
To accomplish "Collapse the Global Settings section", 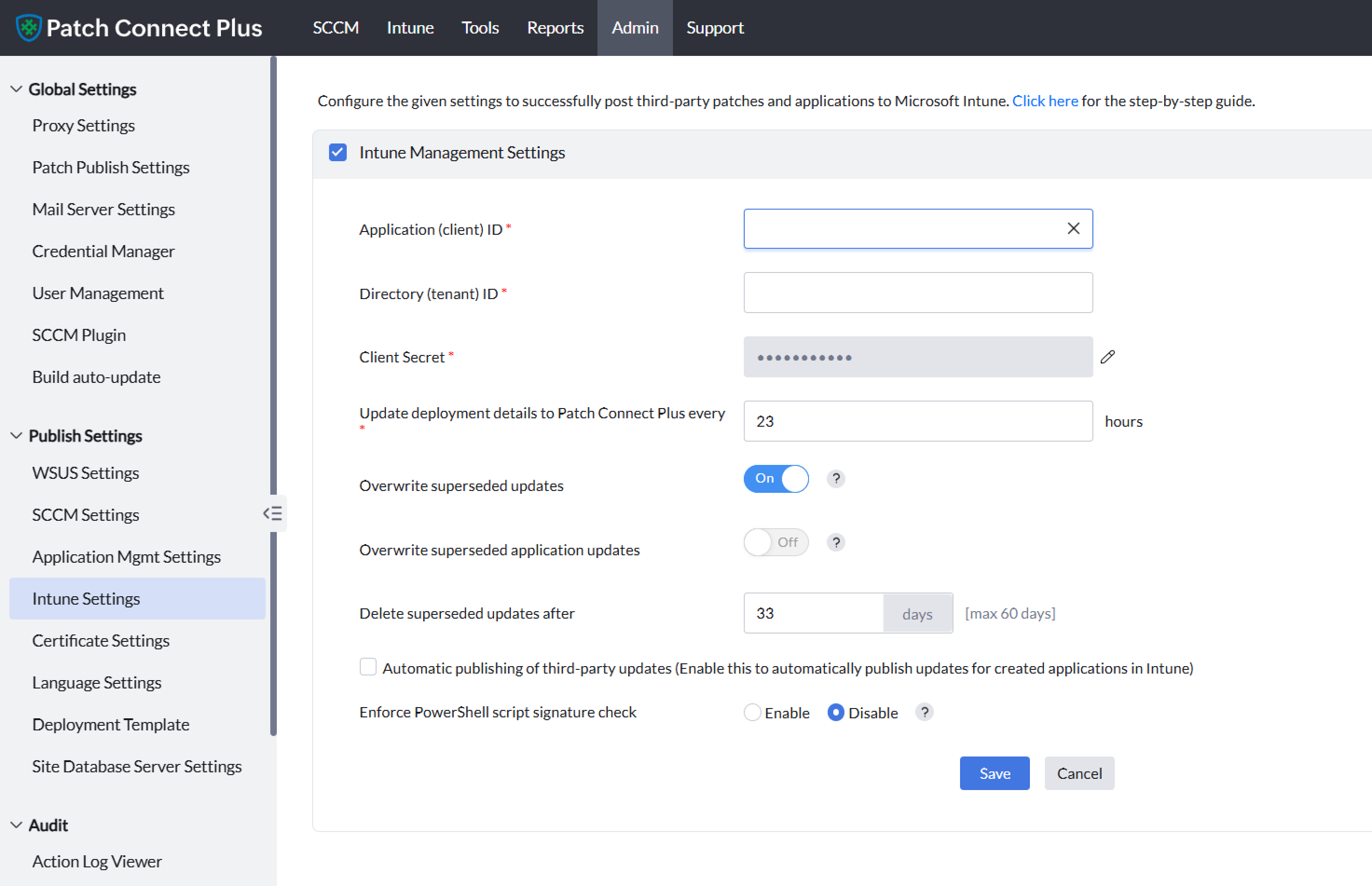I will [x=16, y=89].
